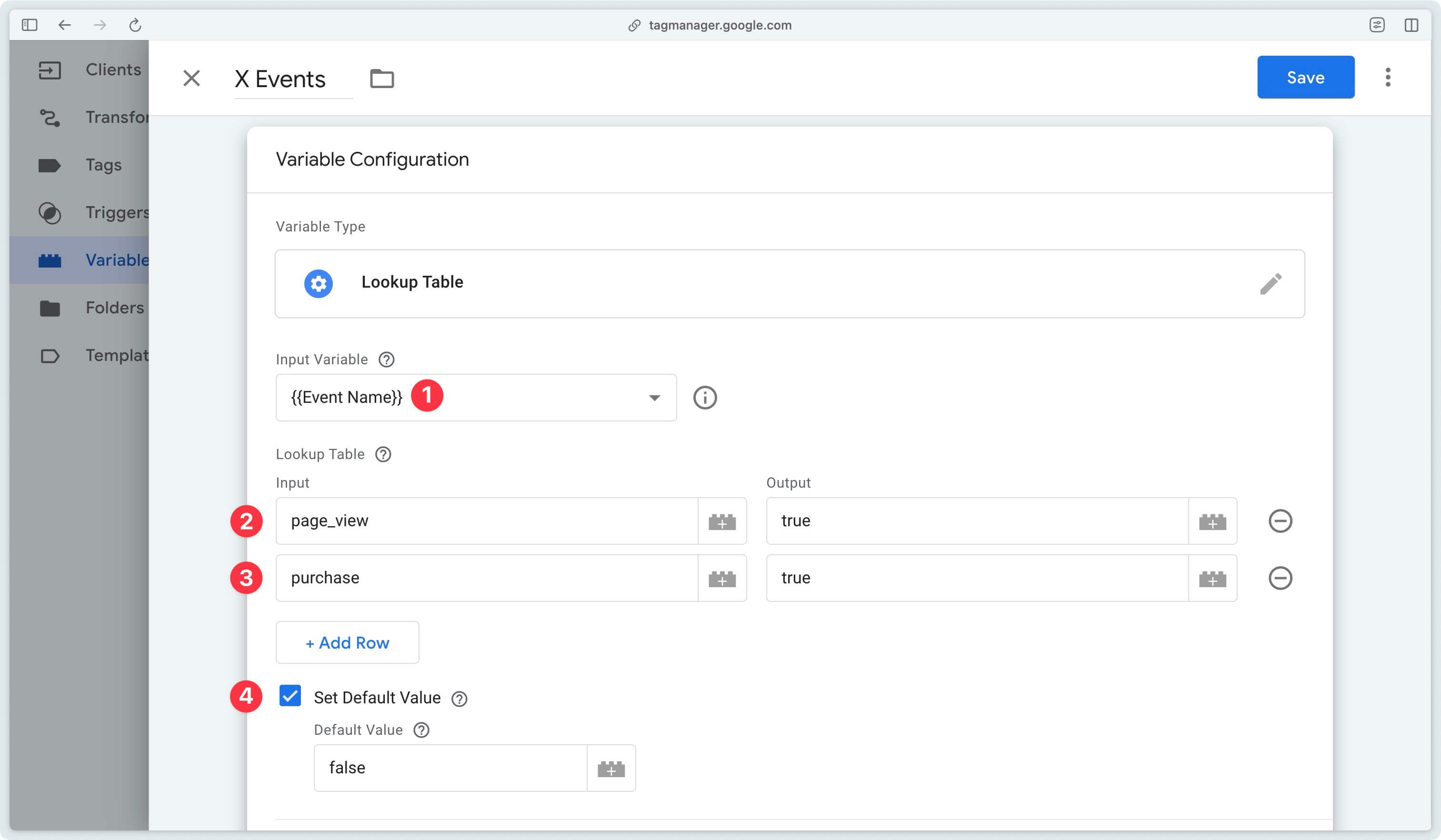Open Folders in the sidebar

pos(80,308)
